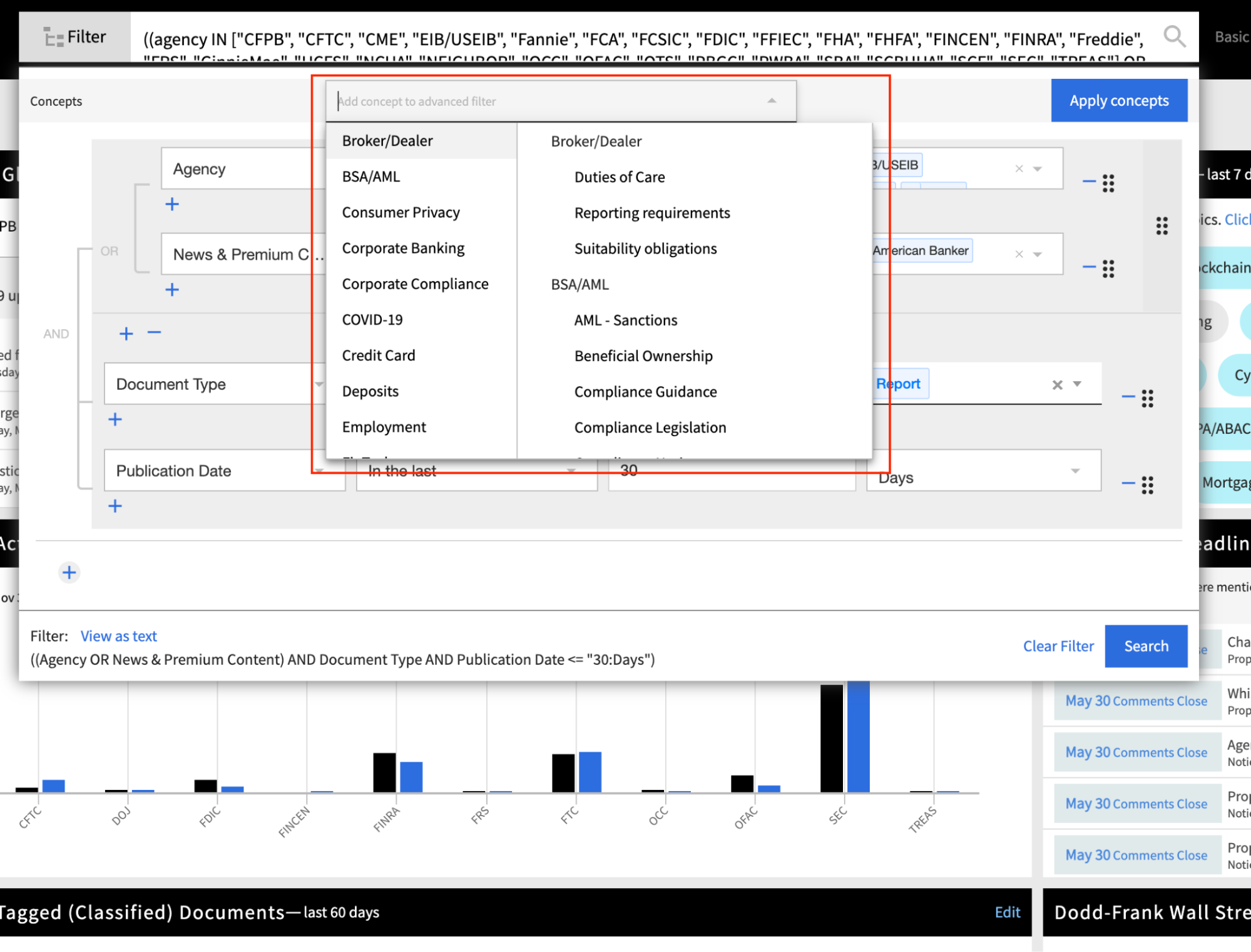Click the tall blue SEC bar in chart
The image size is (1251, 952).
859,737
